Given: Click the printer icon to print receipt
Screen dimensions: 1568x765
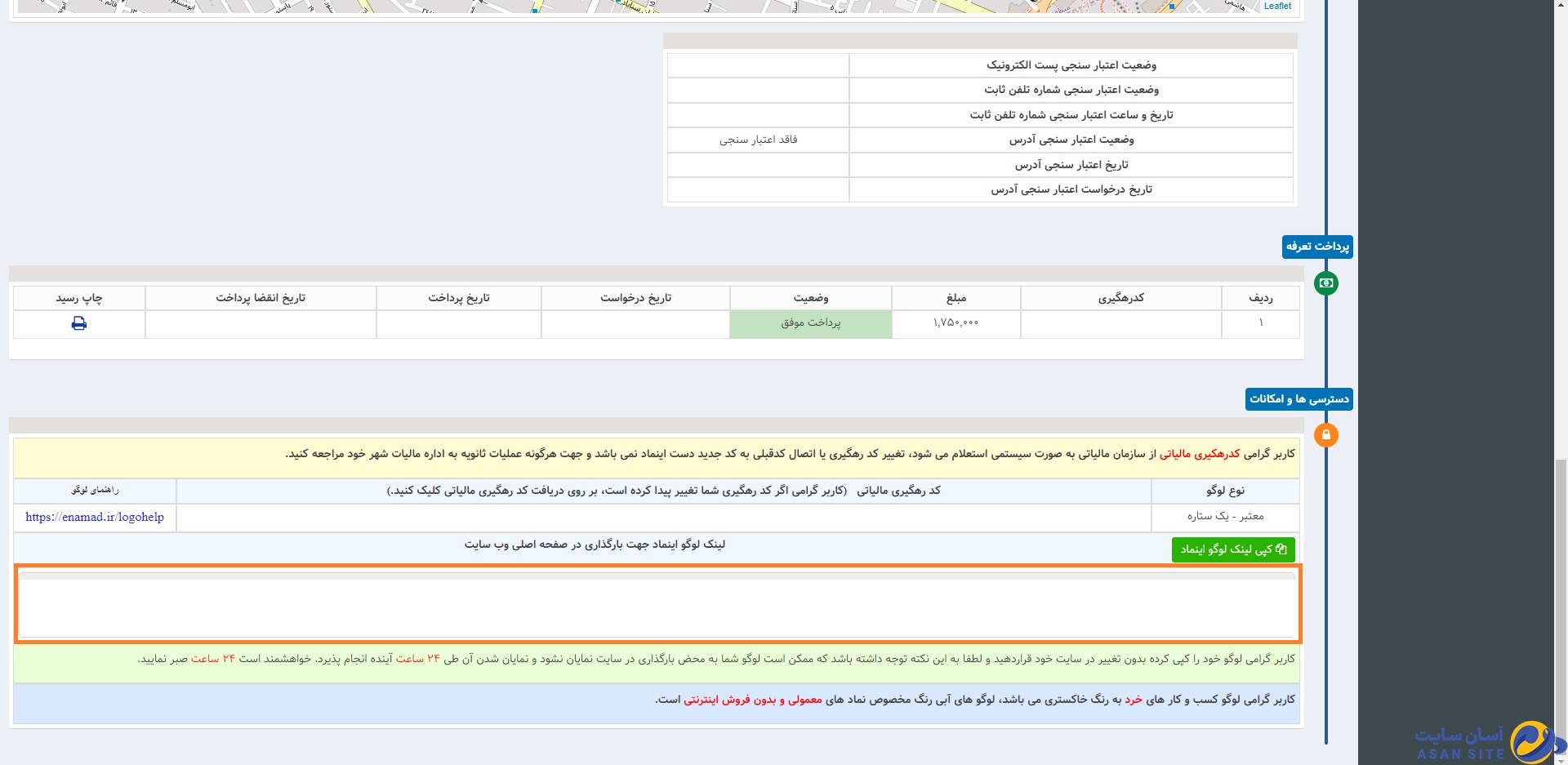Looking at the screenshot, I should (x=79, y=323).
